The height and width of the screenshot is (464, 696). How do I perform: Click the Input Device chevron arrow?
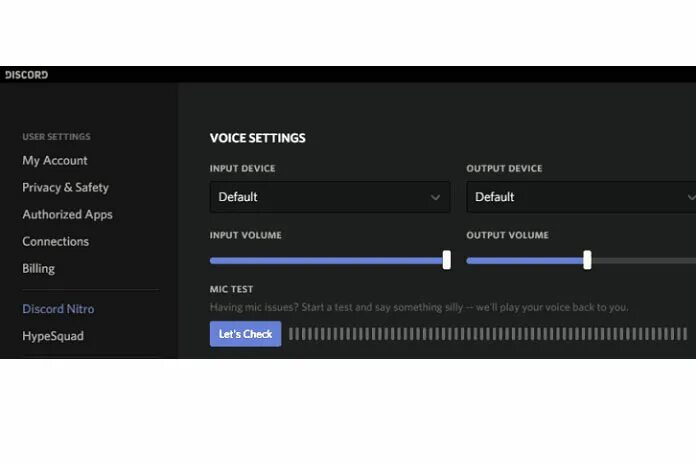click(435, 197)
